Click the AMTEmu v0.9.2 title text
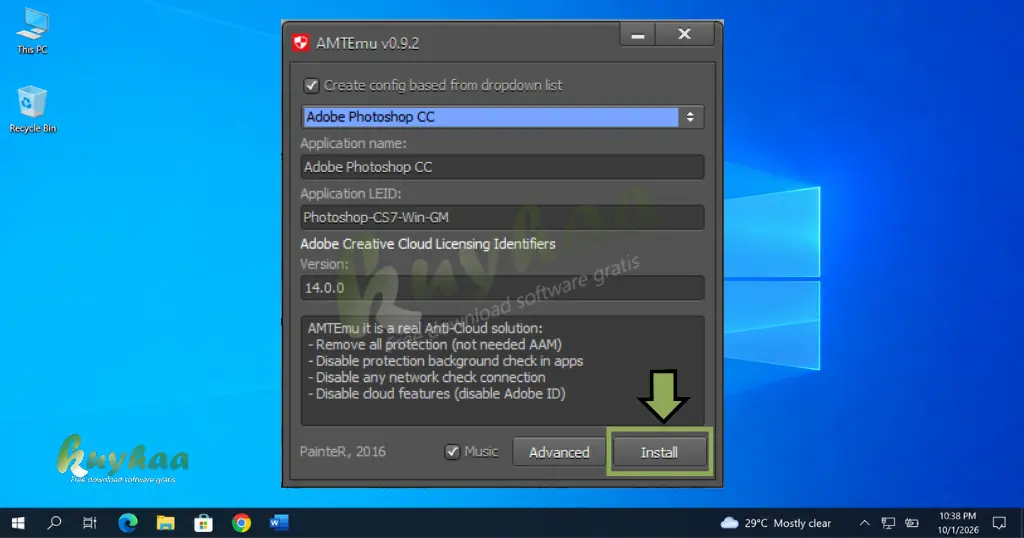The image size is (1024, 538). [x=368, y=44]
